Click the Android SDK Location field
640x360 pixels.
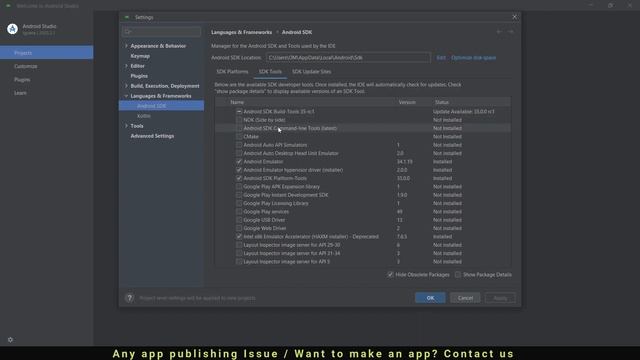click(348, 58)
